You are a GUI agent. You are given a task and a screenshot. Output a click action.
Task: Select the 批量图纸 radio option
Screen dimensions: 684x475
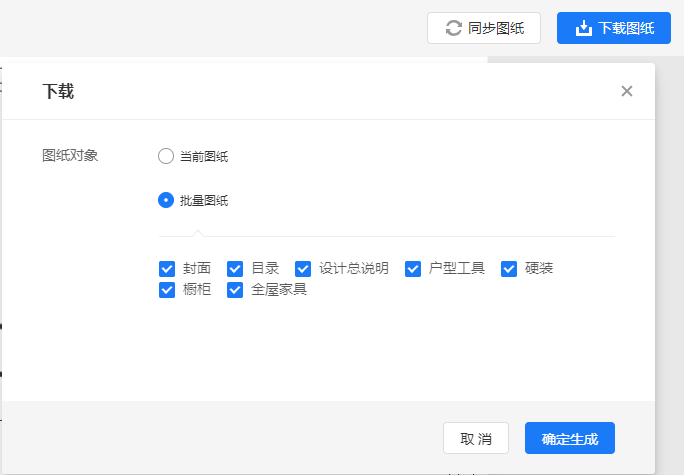(x=166, y=200)
